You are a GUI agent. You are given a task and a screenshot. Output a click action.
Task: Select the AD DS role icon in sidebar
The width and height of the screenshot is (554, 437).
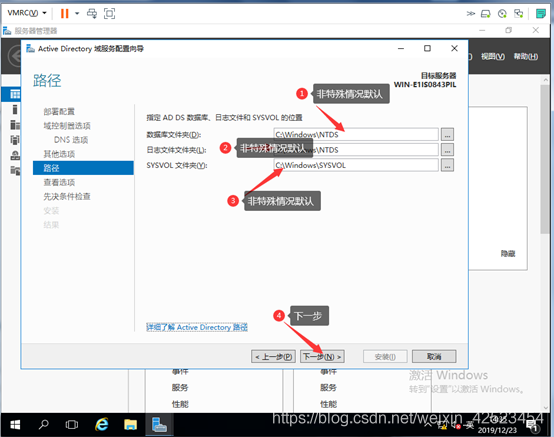(x=15, y=140)
